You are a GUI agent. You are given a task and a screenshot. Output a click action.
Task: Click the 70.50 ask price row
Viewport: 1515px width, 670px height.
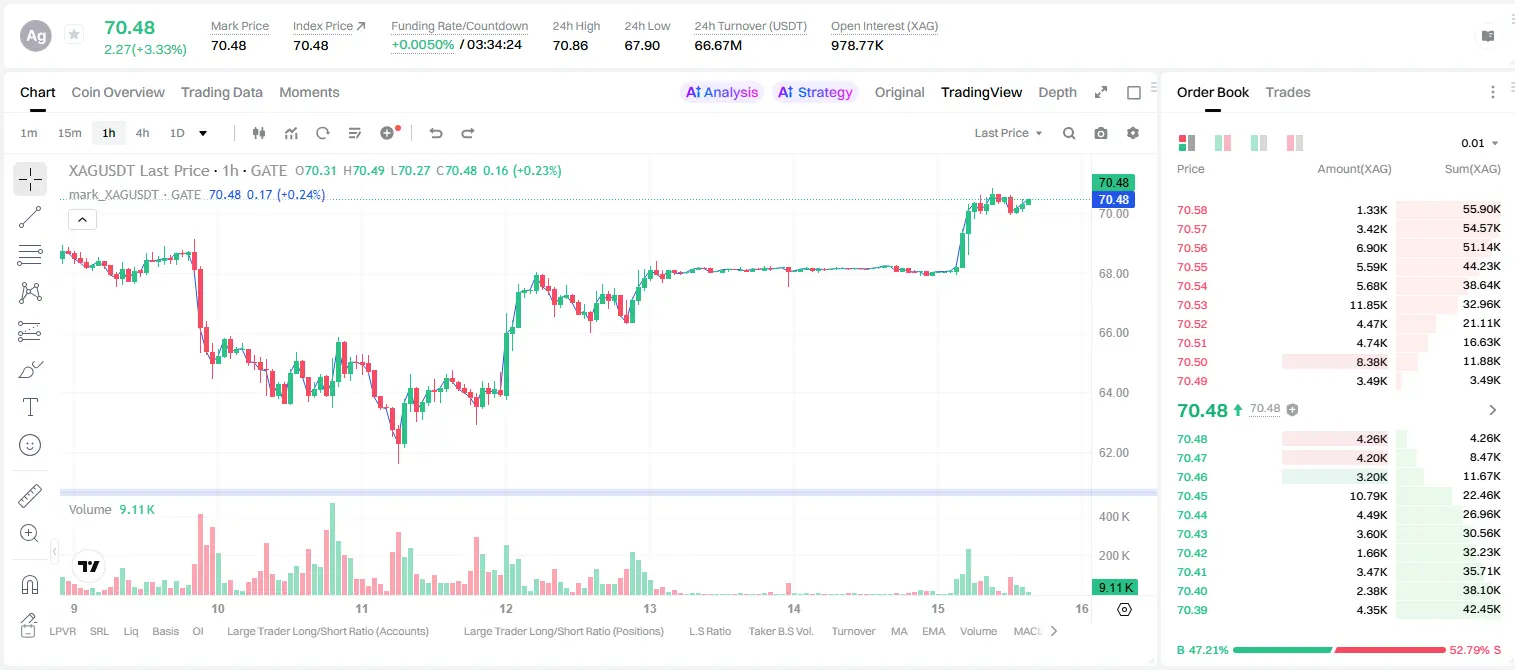pos(1339,362)
